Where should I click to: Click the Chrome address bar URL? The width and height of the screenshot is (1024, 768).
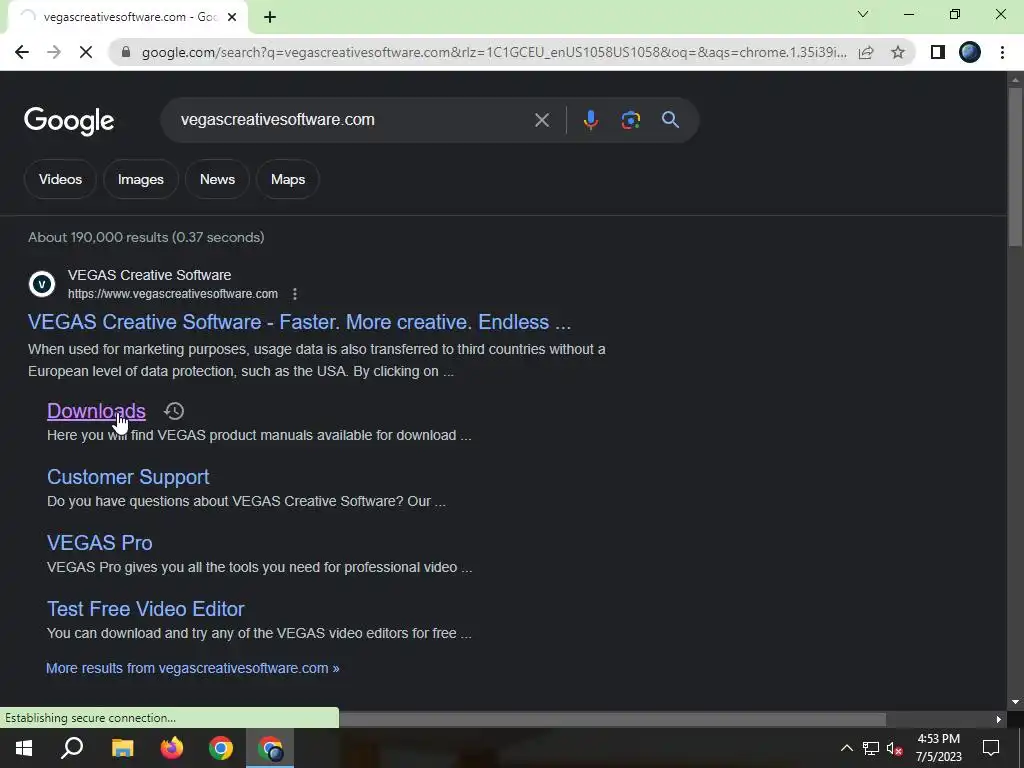coord(494,52)
